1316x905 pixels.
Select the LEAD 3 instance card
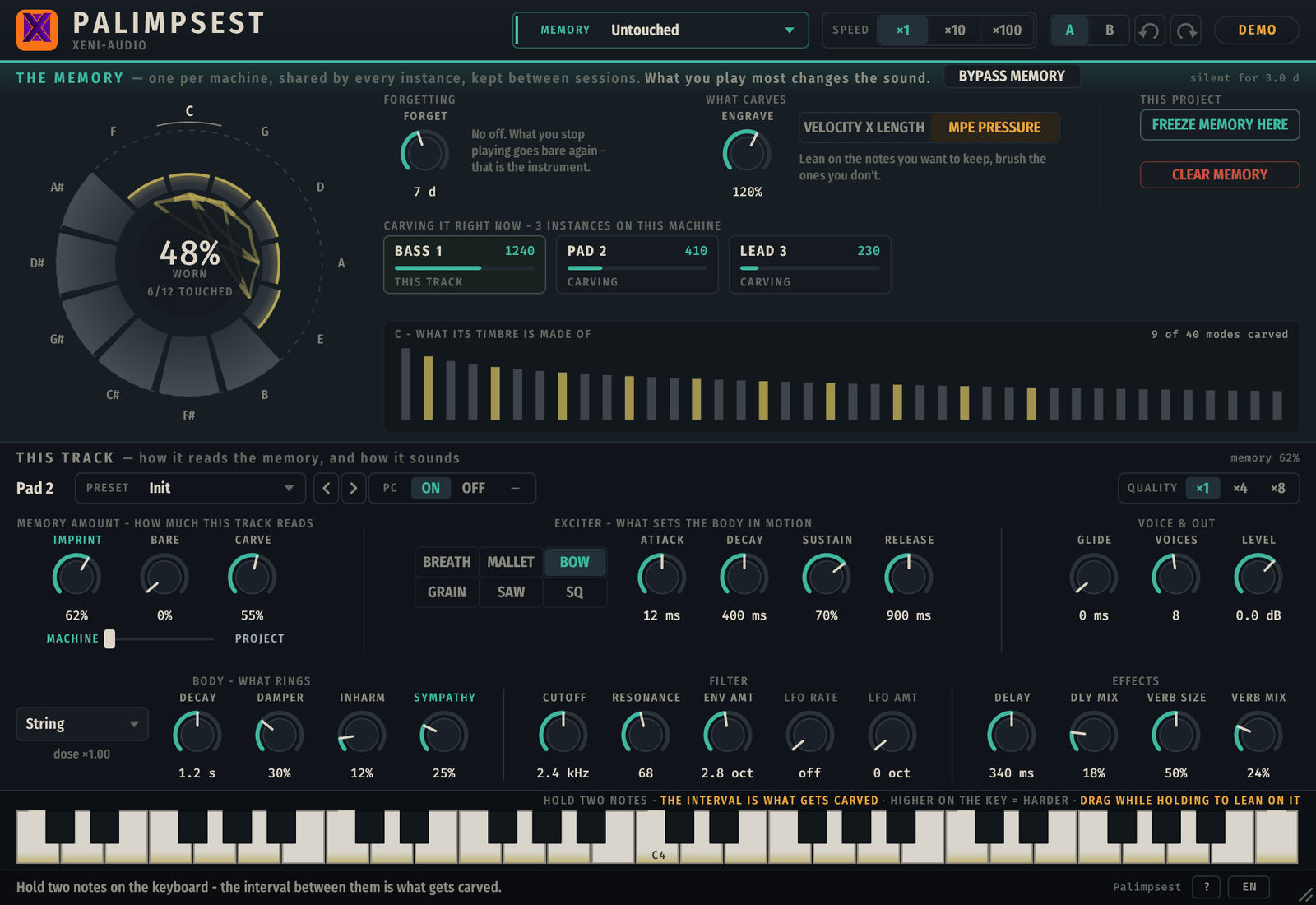pos(810,265)
